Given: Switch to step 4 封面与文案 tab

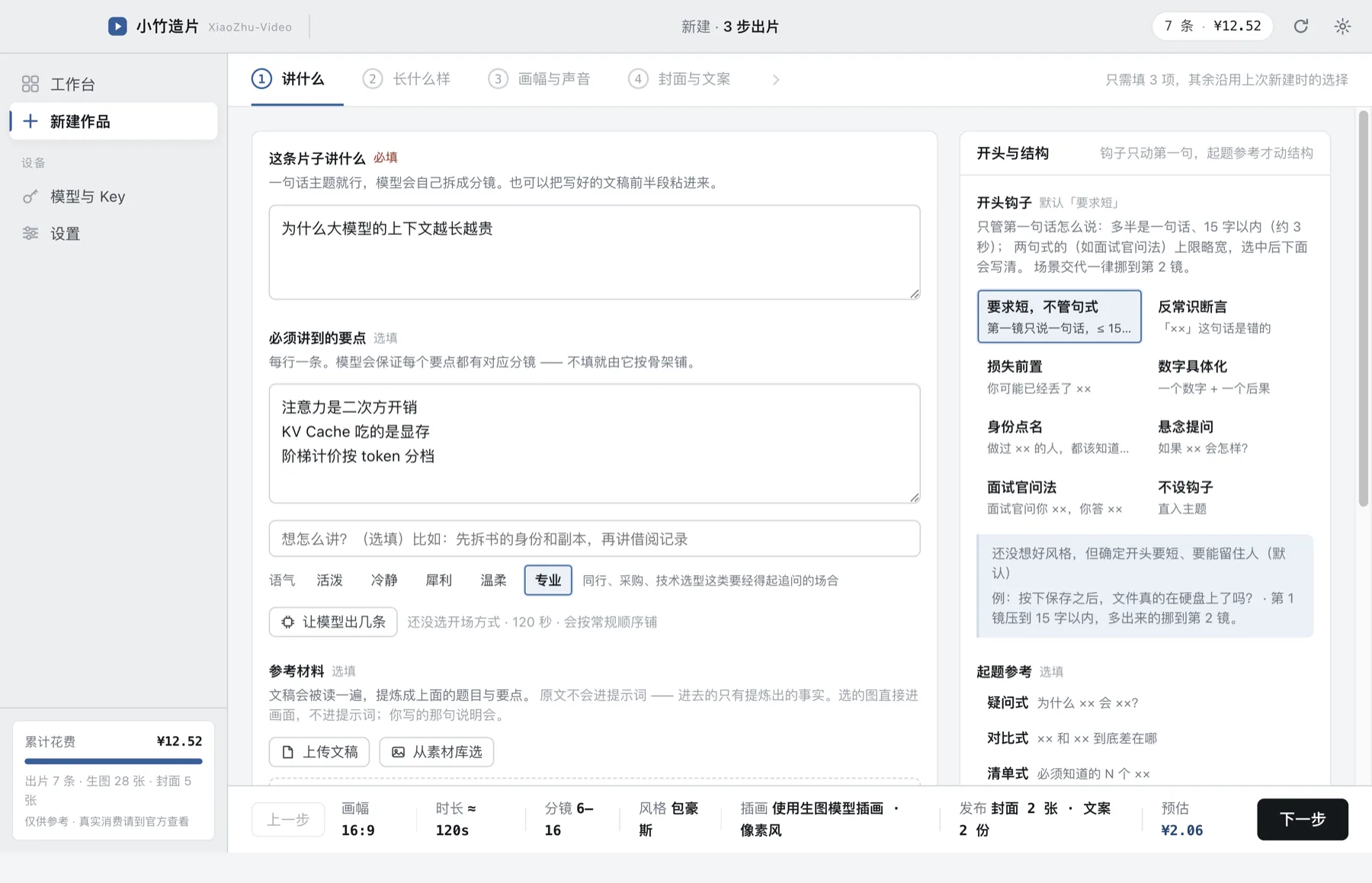Looking at the screenshot, I should [x=679, y=79].
